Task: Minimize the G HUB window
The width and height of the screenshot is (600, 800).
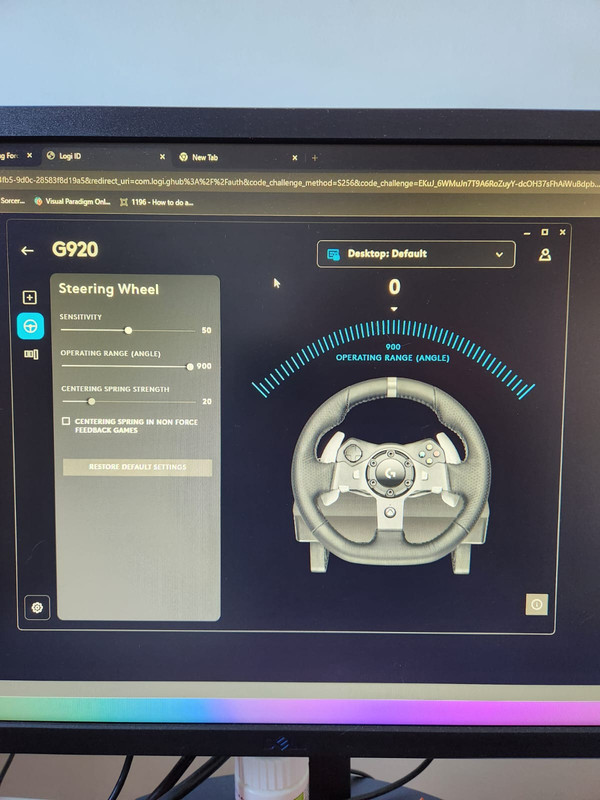Action: click(x=527, y=233)
